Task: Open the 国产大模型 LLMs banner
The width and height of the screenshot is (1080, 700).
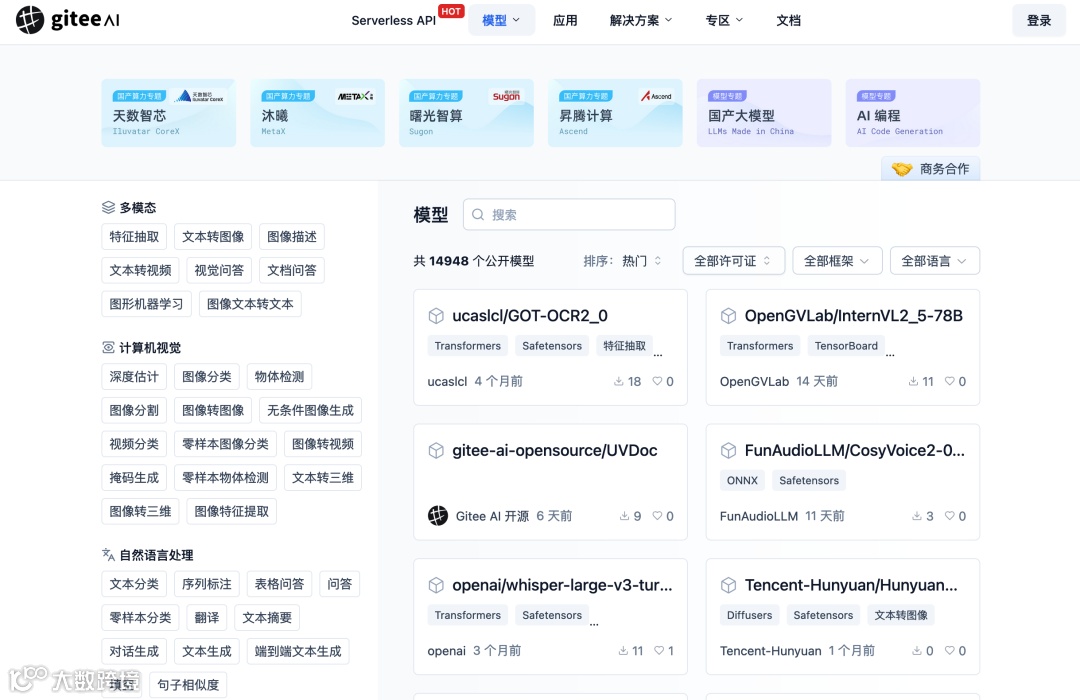Action: (764, 112)
